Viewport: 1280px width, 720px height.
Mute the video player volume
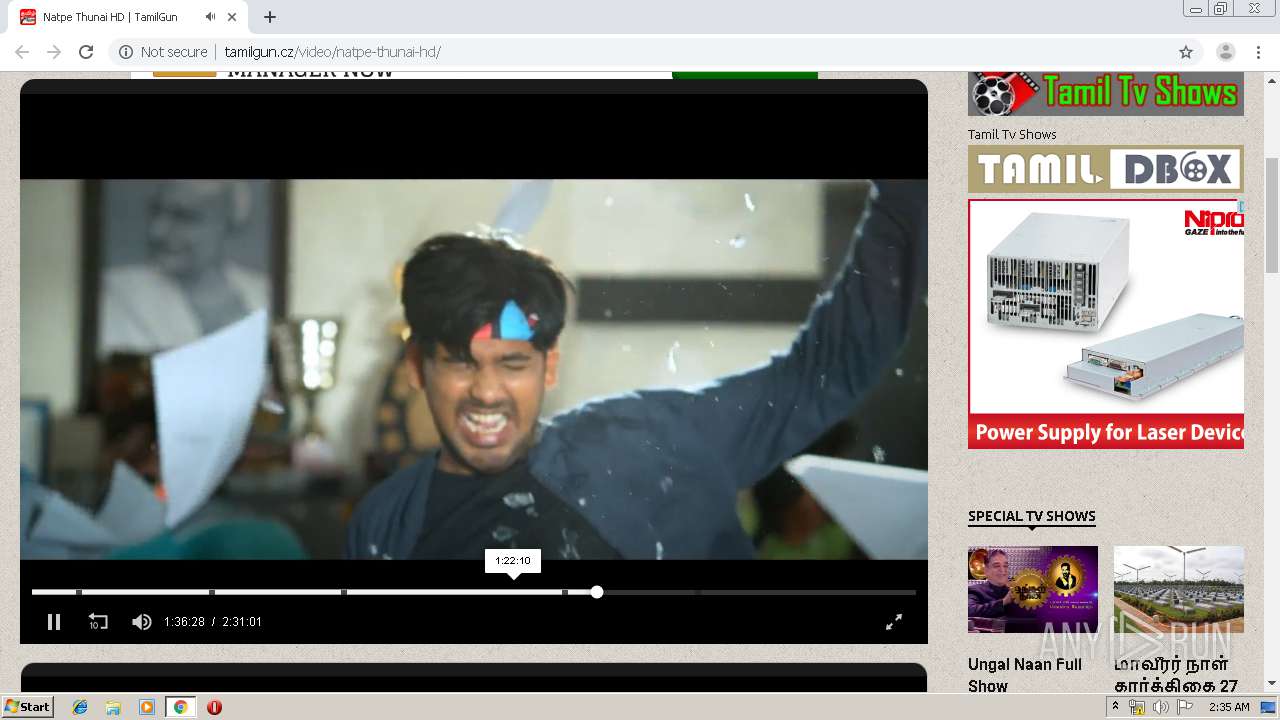click(x=142, y=622)
